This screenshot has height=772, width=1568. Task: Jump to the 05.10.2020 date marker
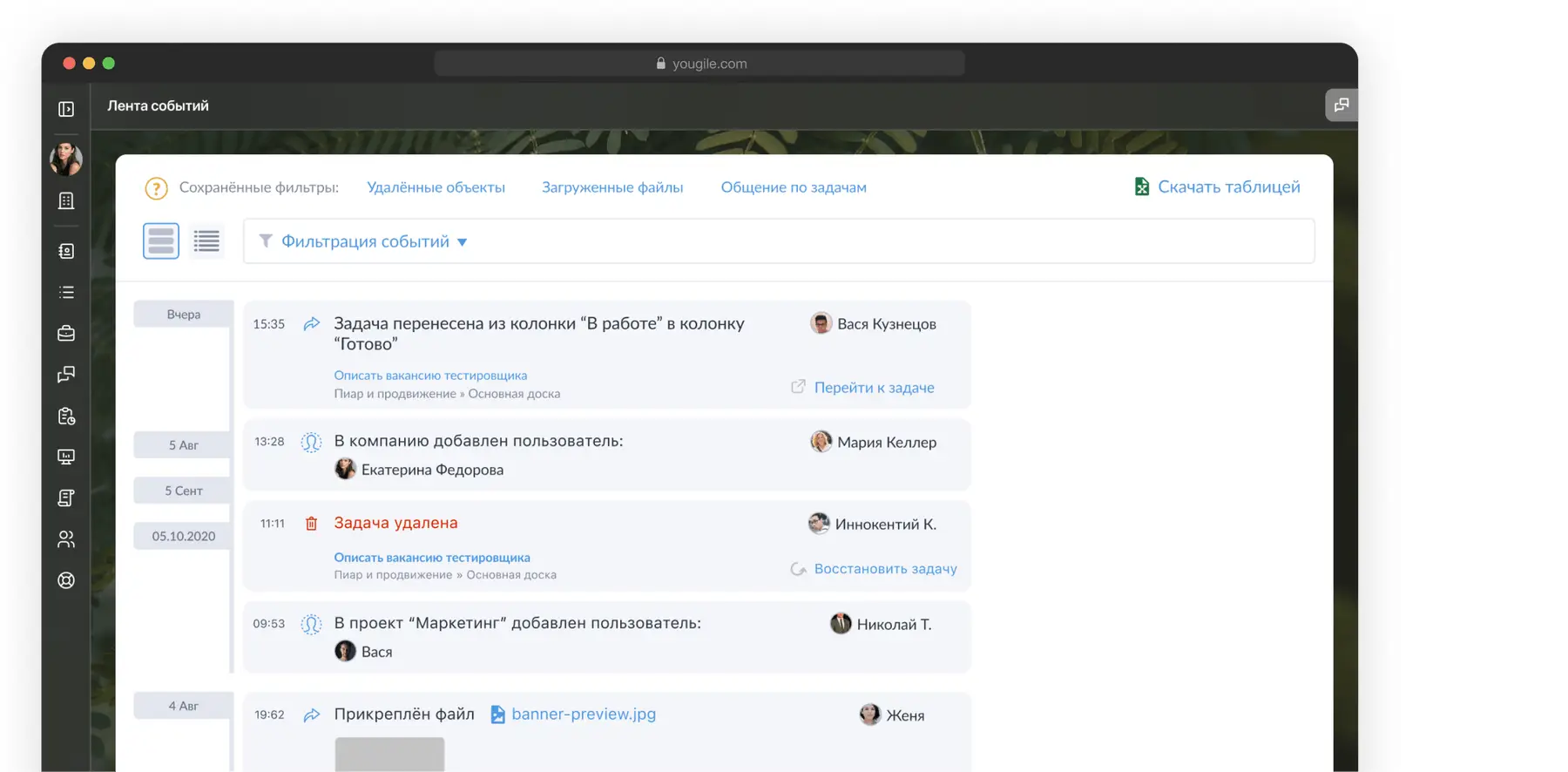tap(183, 537)
